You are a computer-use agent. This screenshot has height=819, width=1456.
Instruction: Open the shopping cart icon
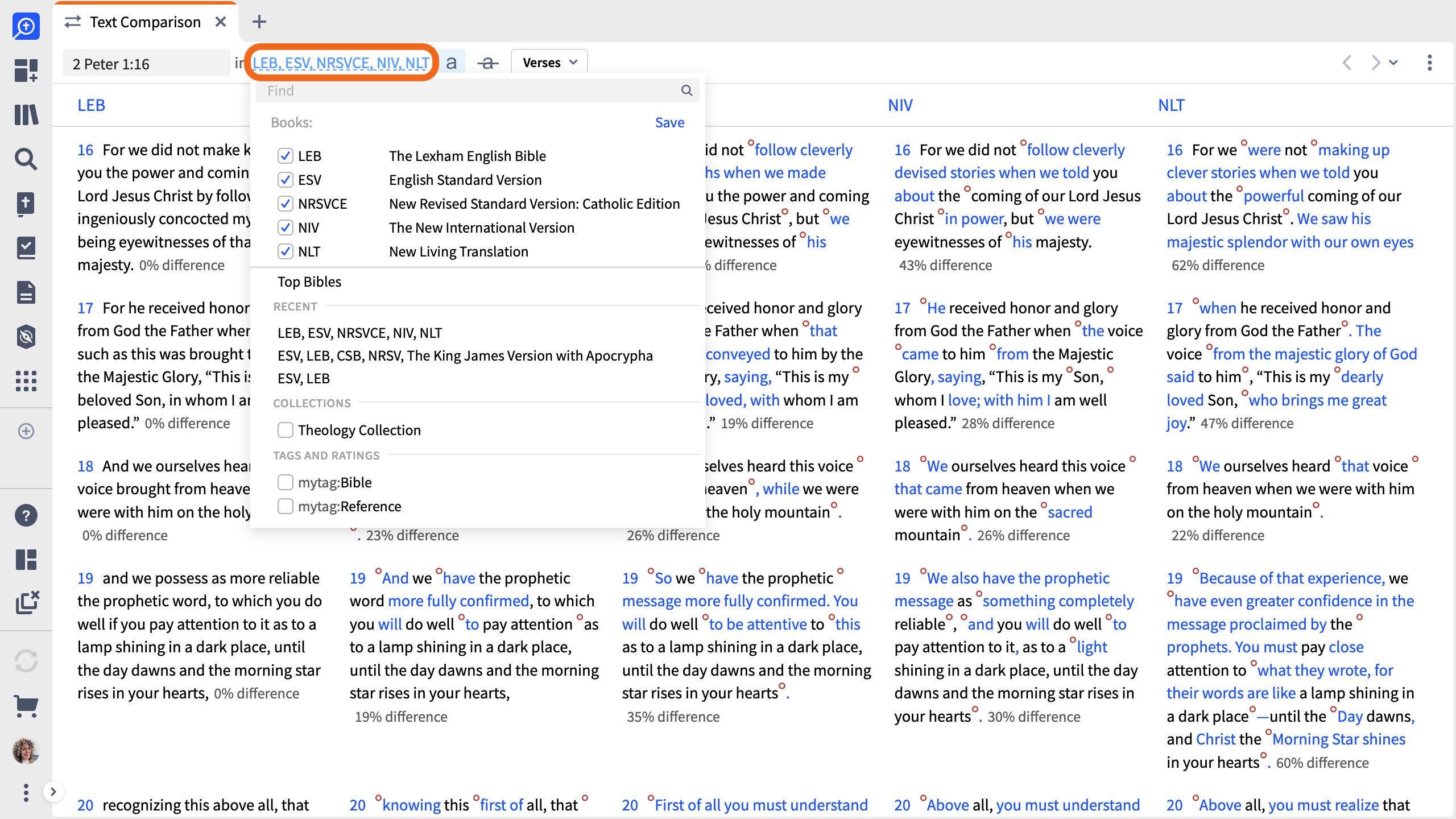coord(26,706)
